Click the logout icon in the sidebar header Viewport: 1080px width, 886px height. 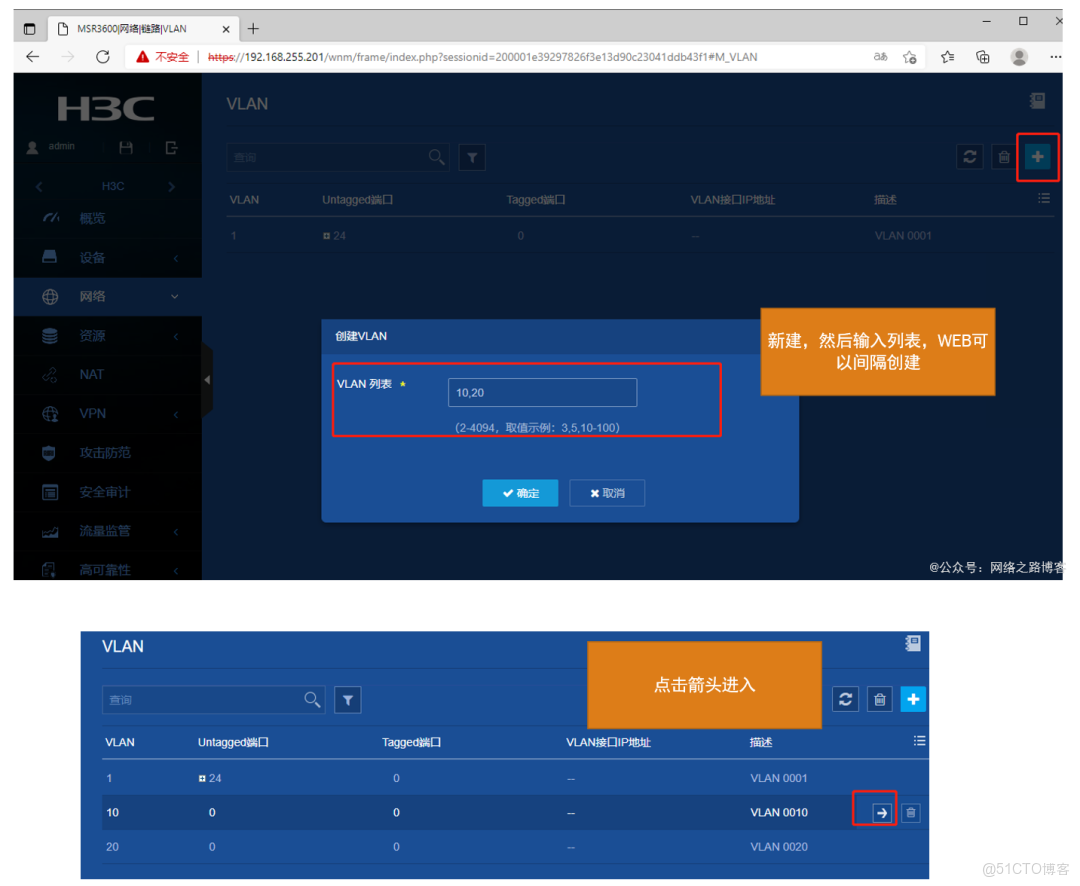[x=170, y=147]
